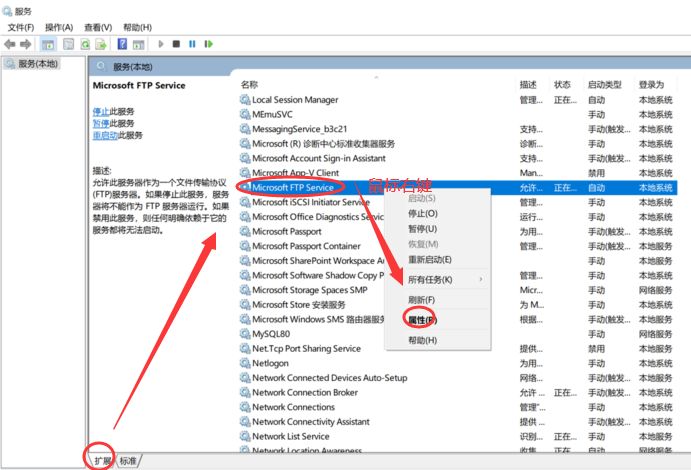Switch to the 标准 tab

pos(129,460)
